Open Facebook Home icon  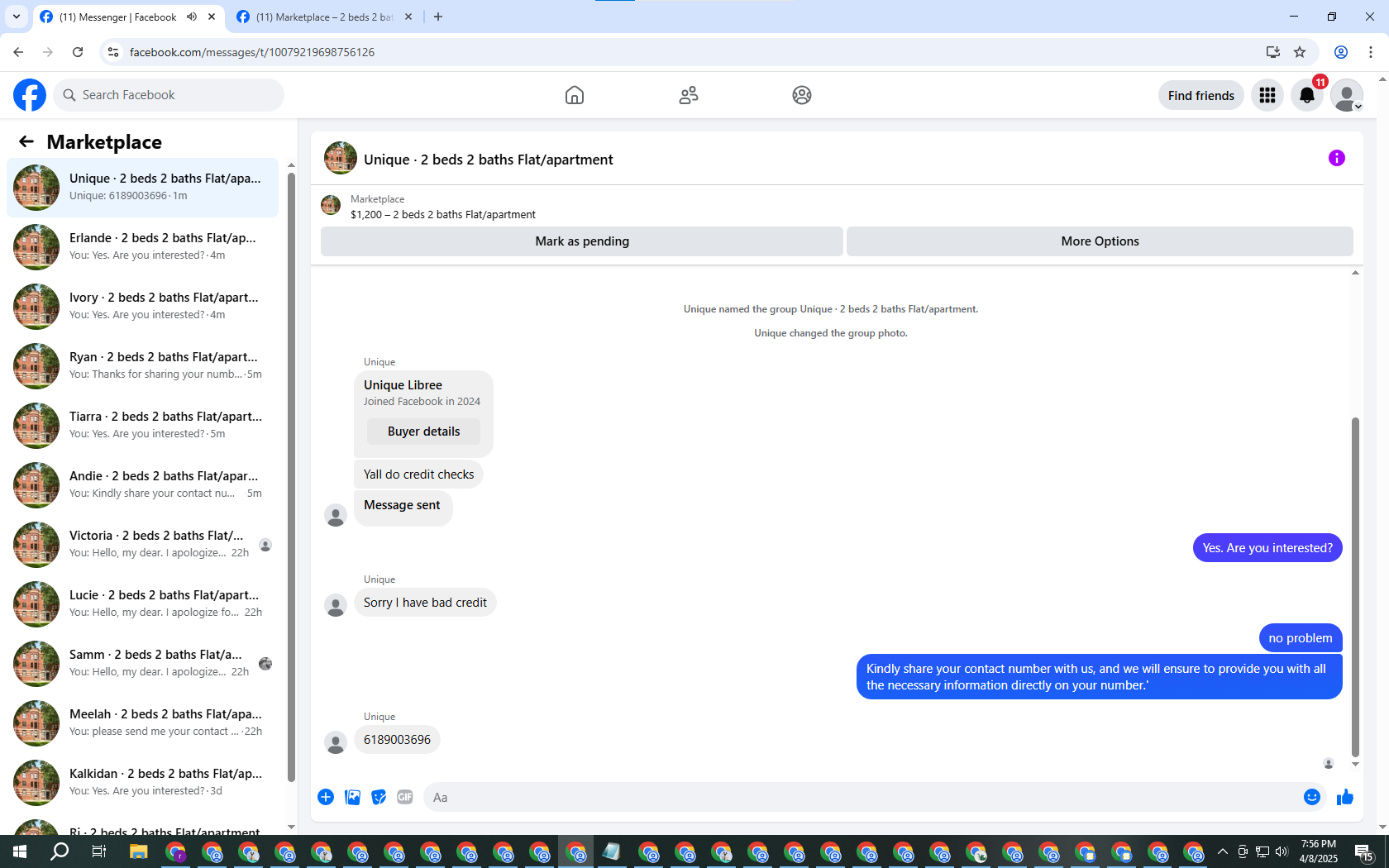point(575,95)
